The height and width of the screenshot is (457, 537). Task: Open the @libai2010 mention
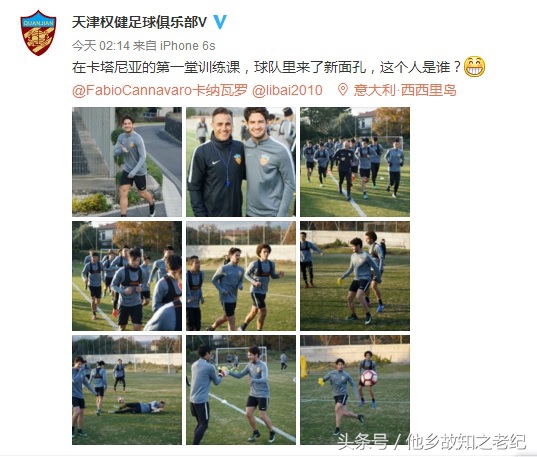pos(287,90)
